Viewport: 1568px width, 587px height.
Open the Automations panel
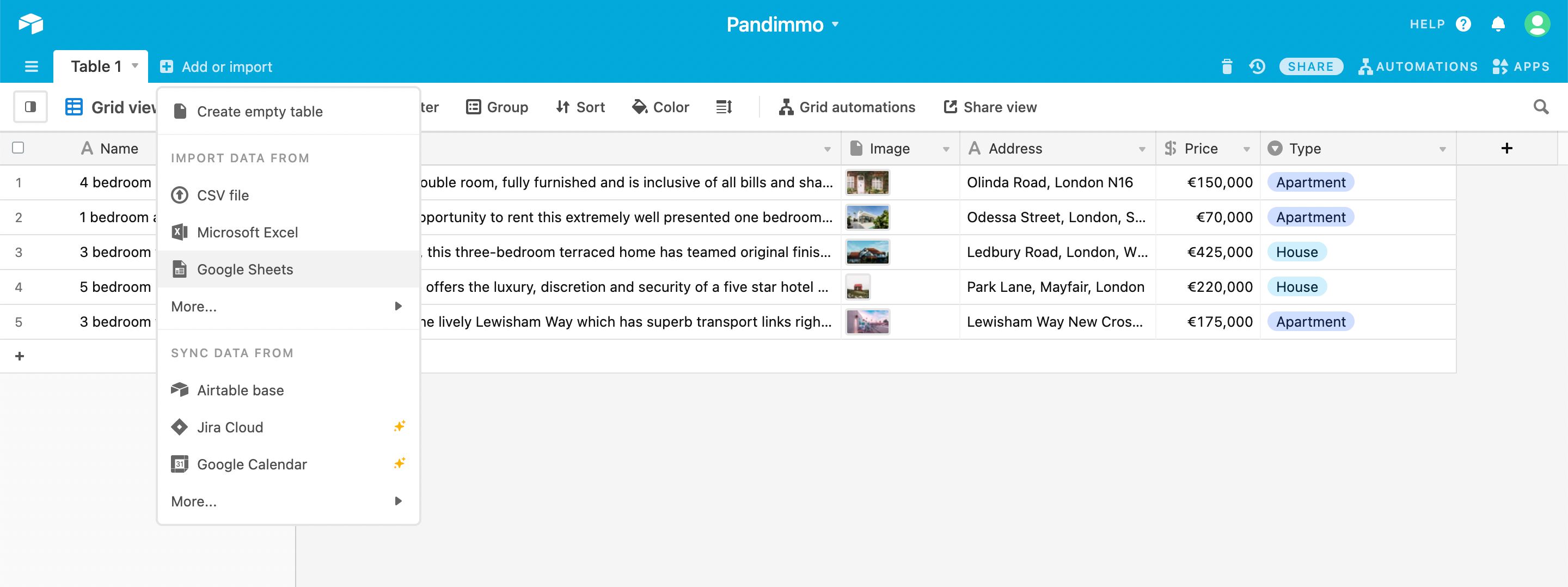coord(1418,66)
